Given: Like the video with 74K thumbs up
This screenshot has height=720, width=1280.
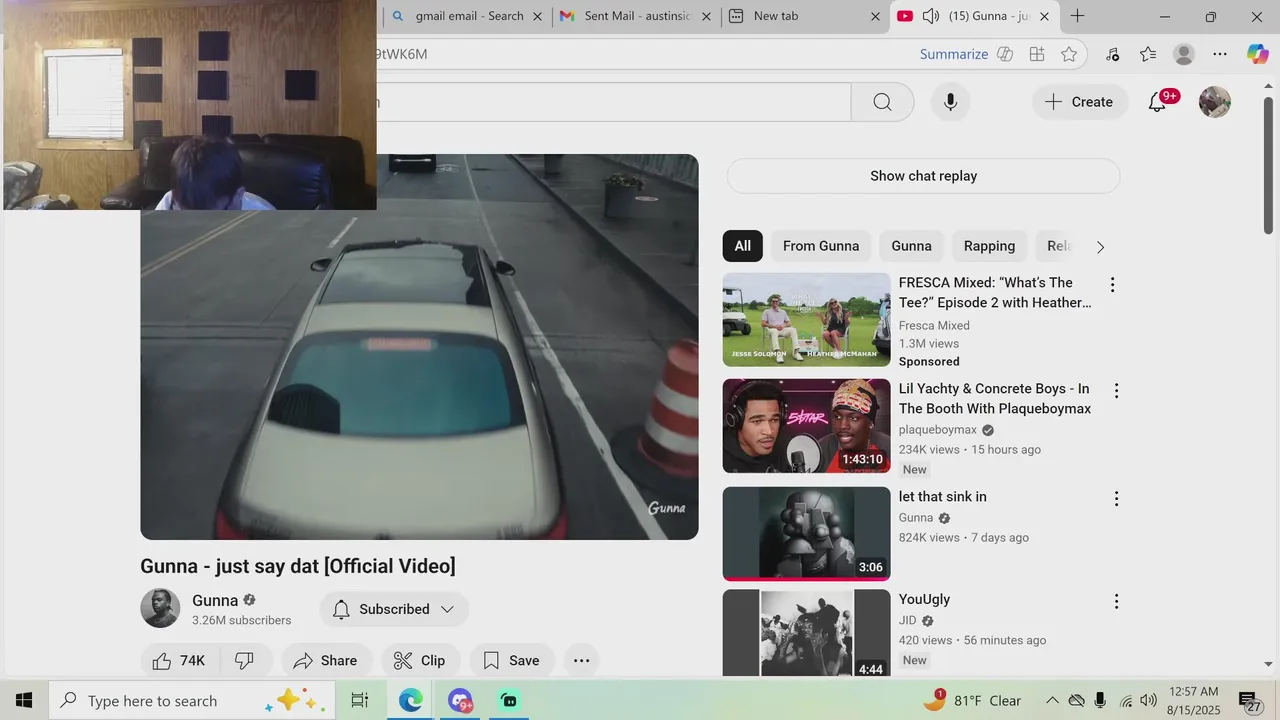Looking at the screenshot, I should [180, 660].
